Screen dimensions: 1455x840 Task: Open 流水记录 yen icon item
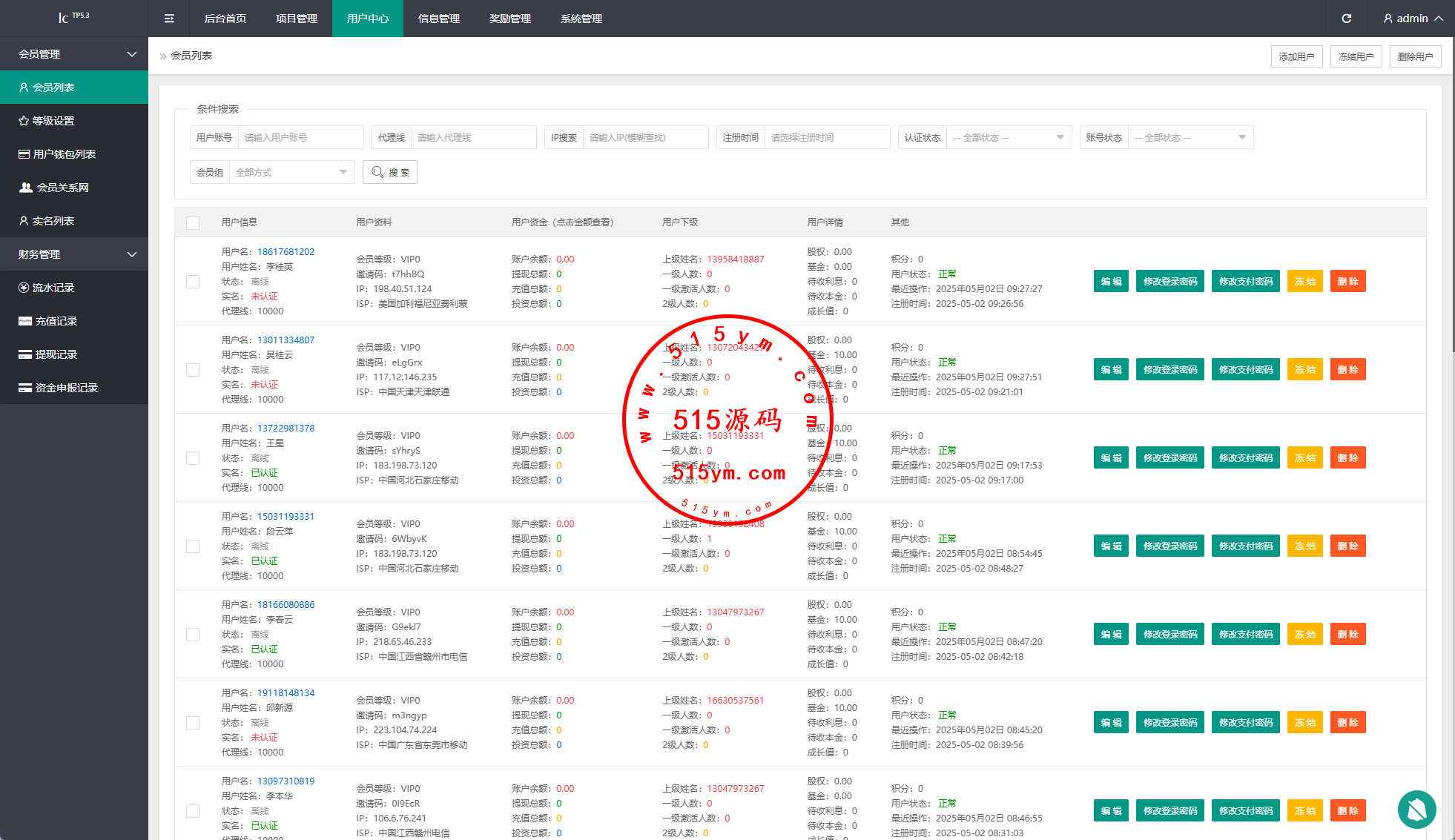click(53, 288)
